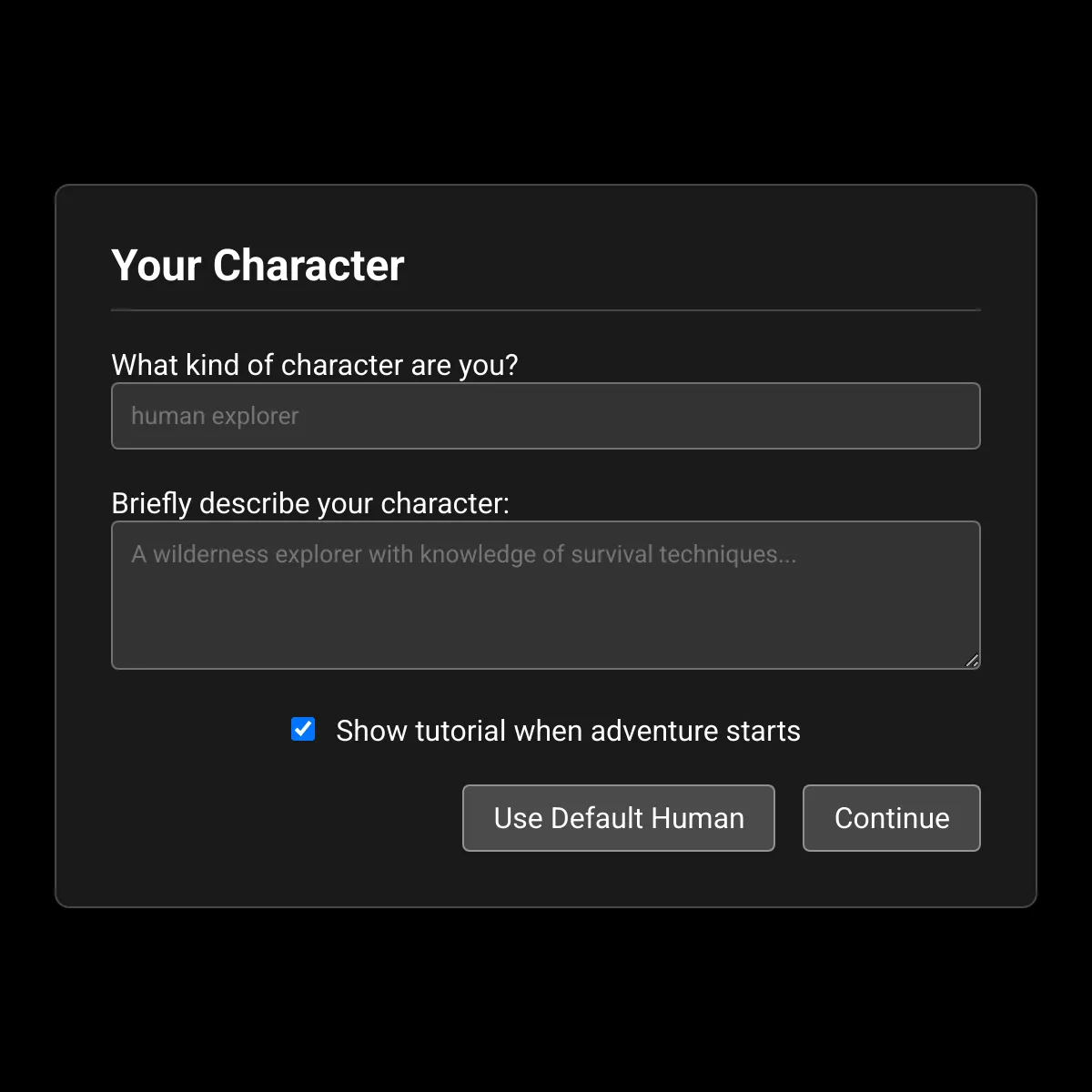Image resolution: width=1092 pixels, height=1092 pixels.
Task: Uncheck the Show tutorial checkbox
Action: click(x=303, y=730)
